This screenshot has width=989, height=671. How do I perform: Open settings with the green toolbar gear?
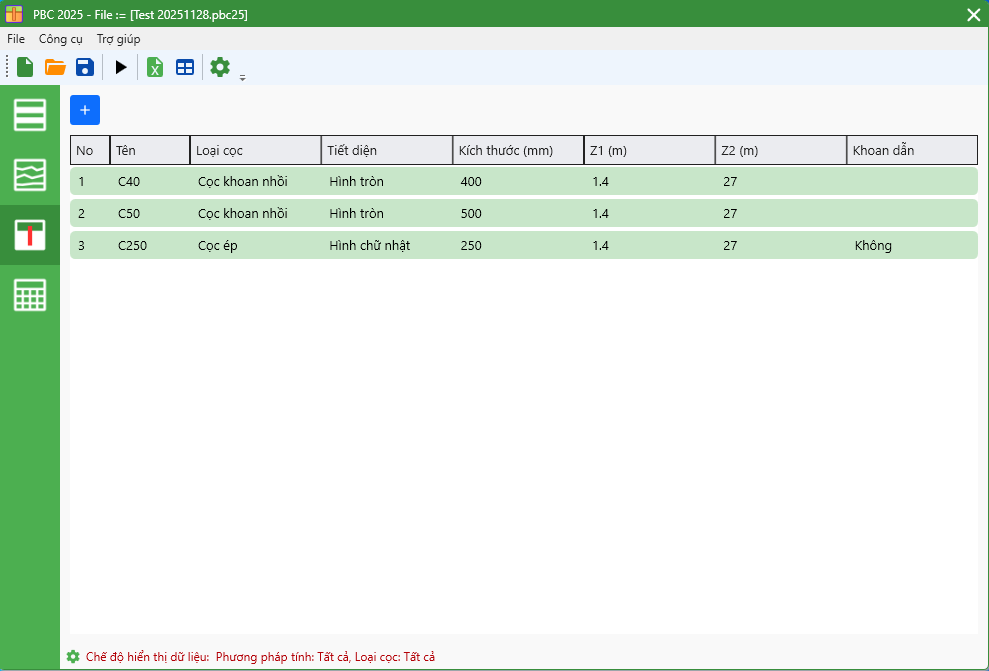(220, 67)
